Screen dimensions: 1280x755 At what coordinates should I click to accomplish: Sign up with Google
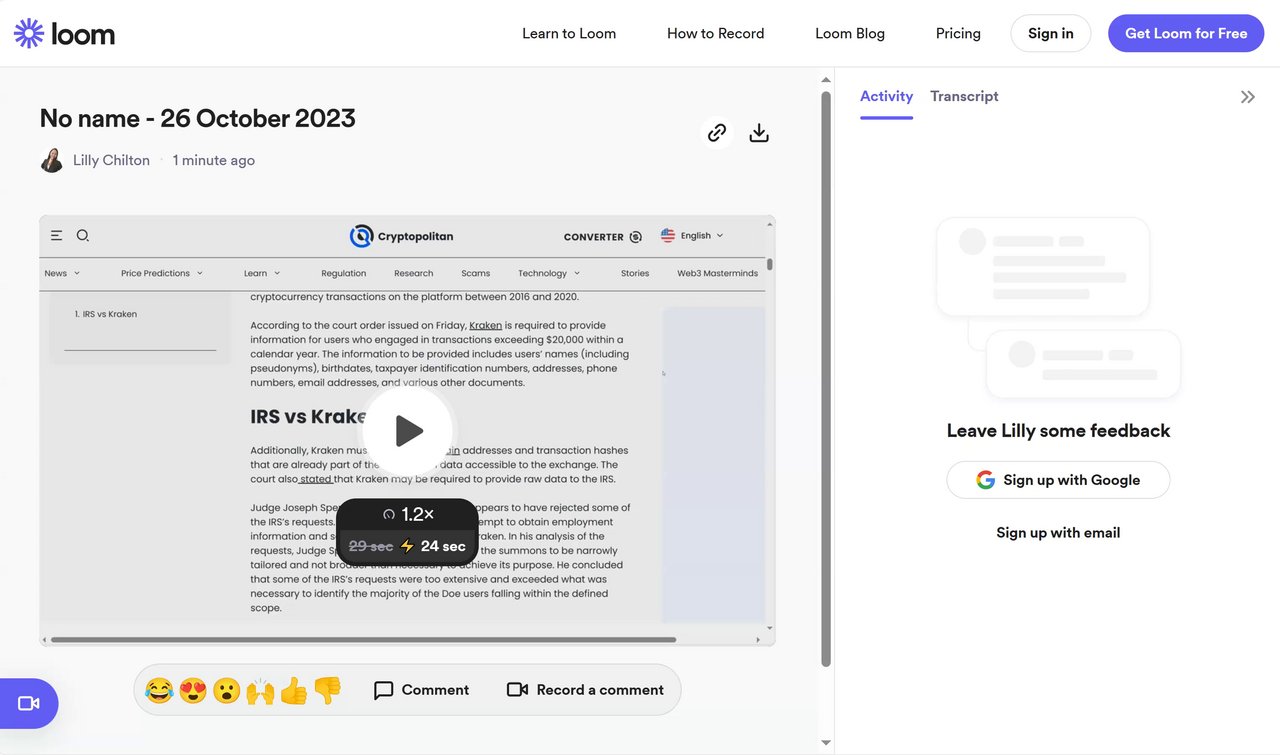coord(1058,480)
